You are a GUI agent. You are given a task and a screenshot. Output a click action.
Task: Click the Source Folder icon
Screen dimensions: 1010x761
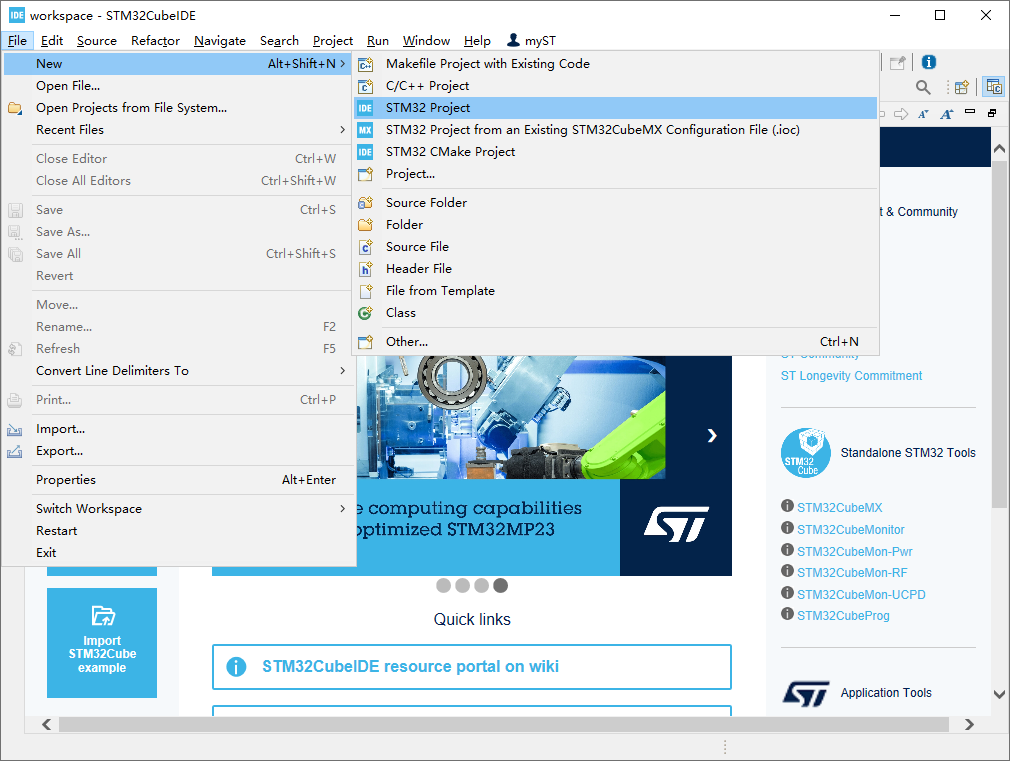365,202
